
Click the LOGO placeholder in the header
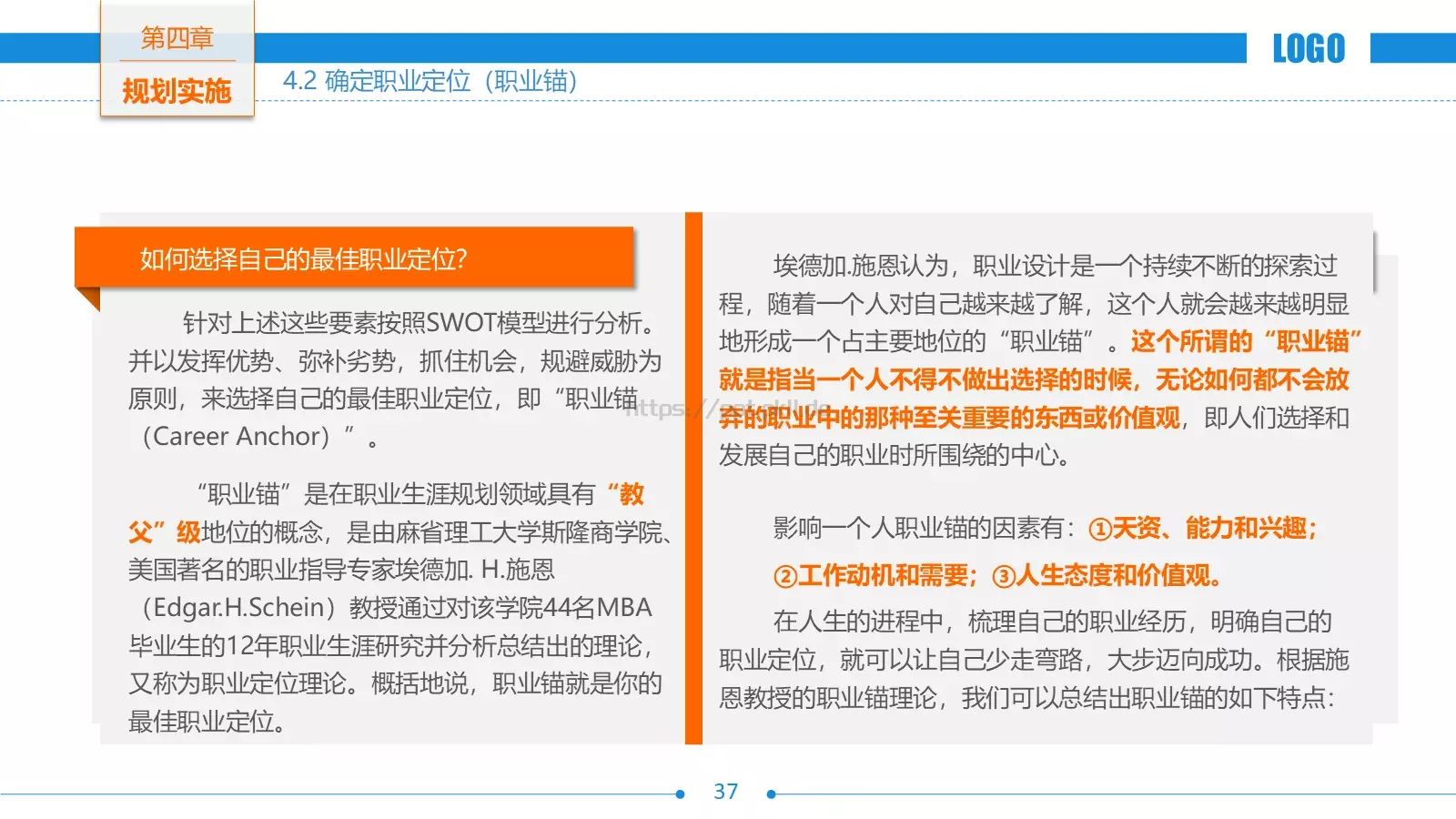(1308, 48)
